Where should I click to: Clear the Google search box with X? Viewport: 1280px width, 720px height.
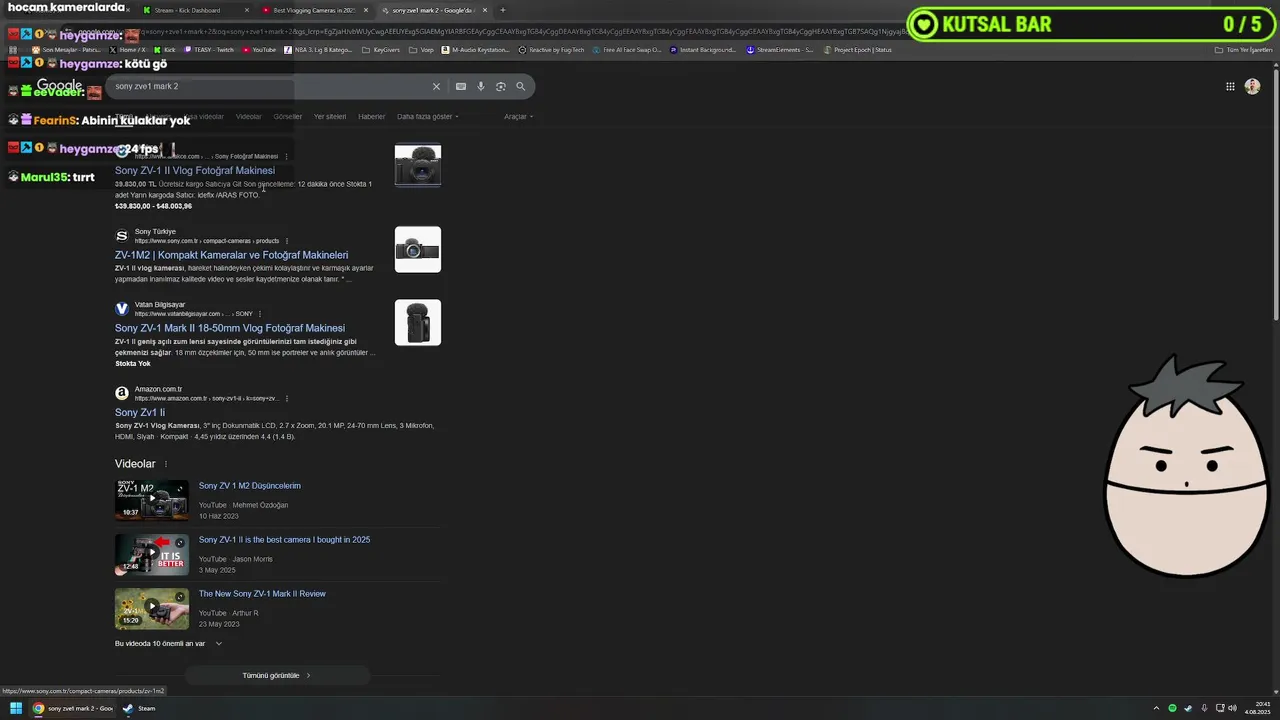click(x=436, y=86)
